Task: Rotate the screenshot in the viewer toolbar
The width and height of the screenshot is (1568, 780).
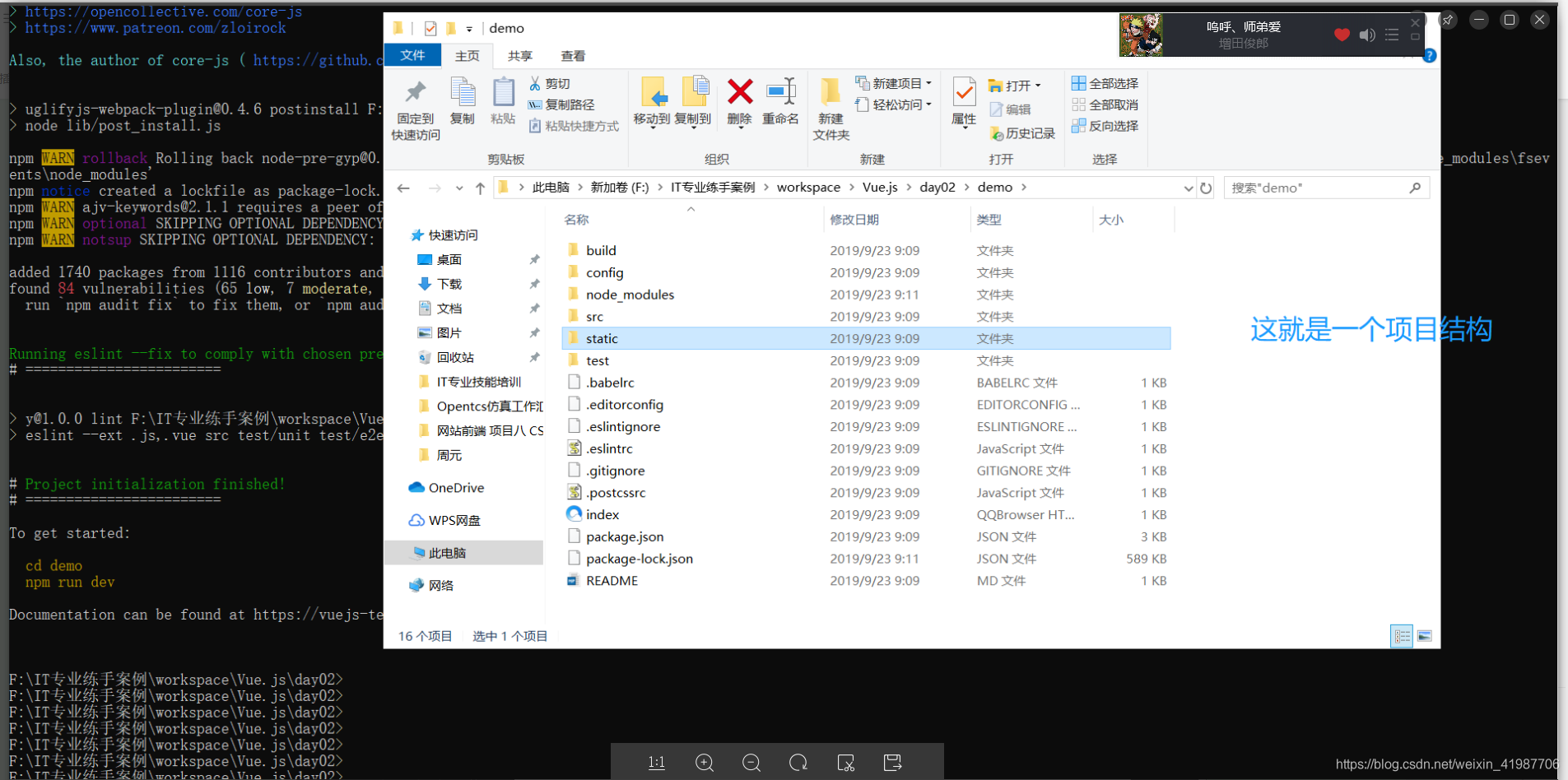Action: click(x=798, y=763)
